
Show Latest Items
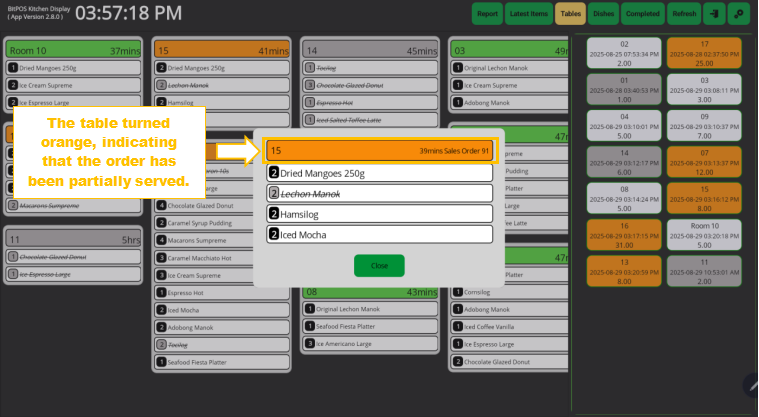point(528,14)
